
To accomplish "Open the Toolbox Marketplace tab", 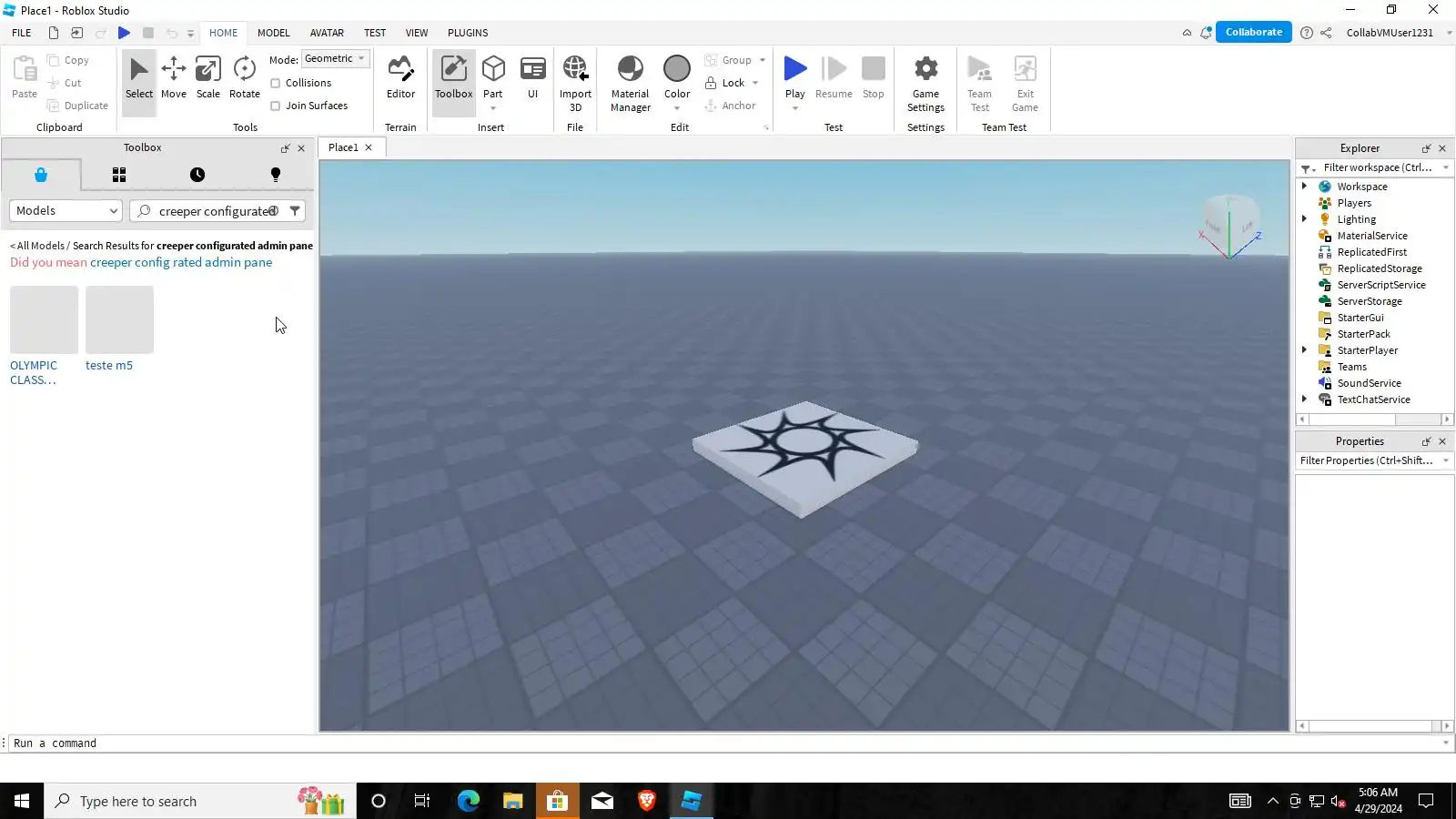I will tap(41, 175).
